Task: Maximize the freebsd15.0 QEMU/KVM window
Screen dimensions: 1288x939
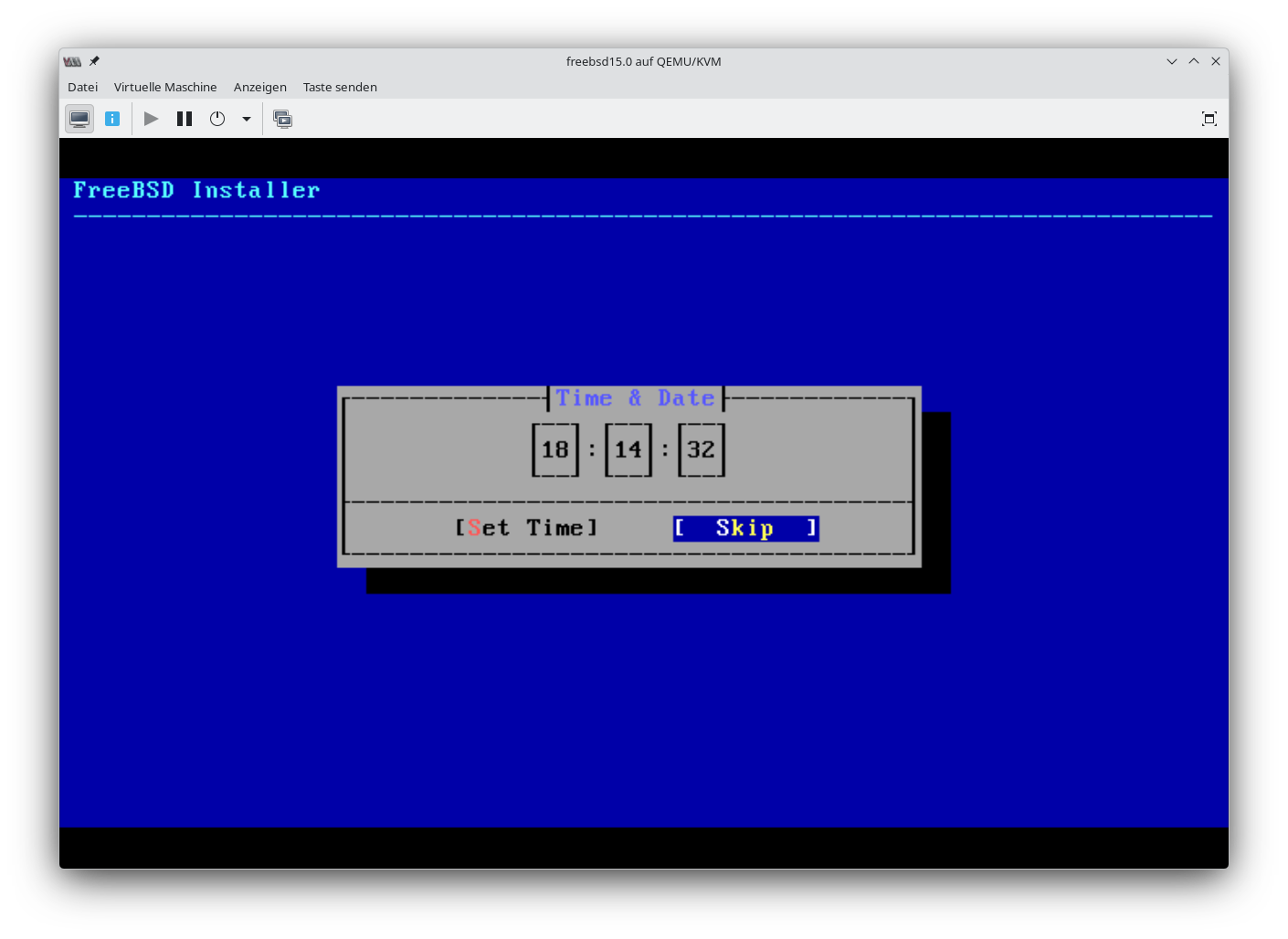Action: pos(1193,61)
